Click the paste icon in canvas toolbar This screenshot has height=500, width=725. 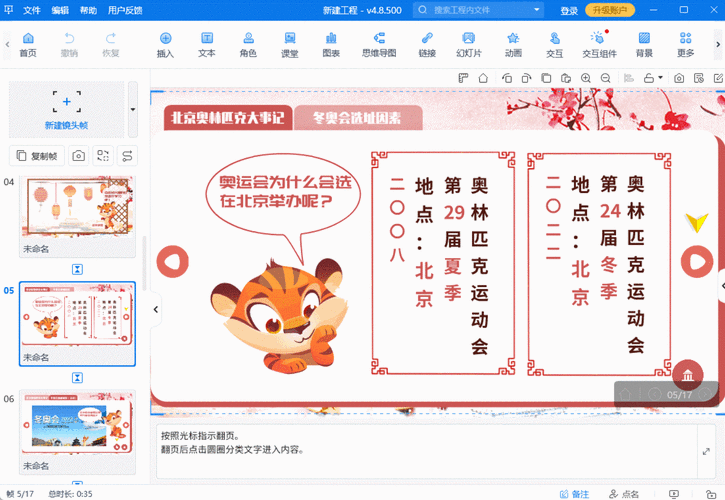[x=566, y=78]
